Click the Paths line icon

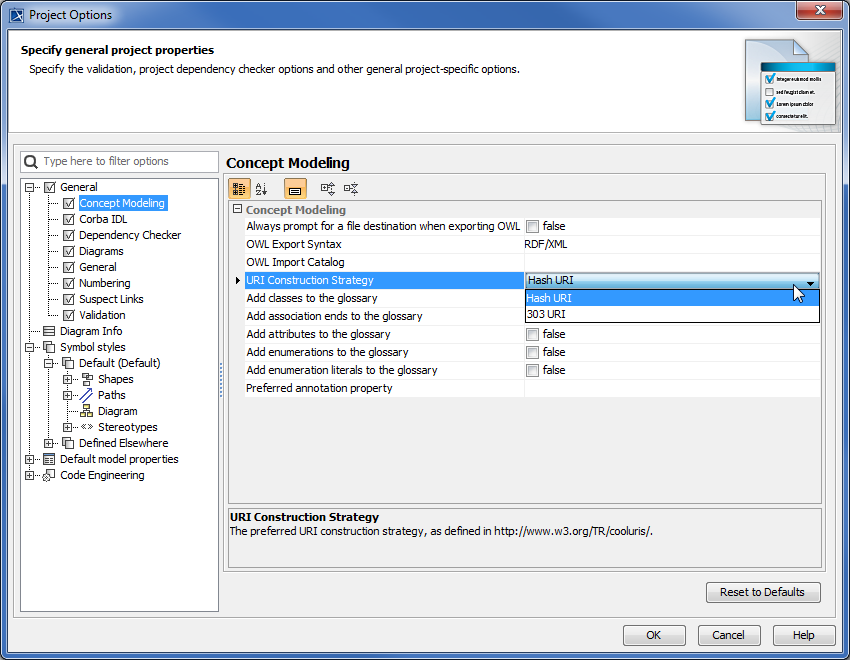[x=86, y=395]
